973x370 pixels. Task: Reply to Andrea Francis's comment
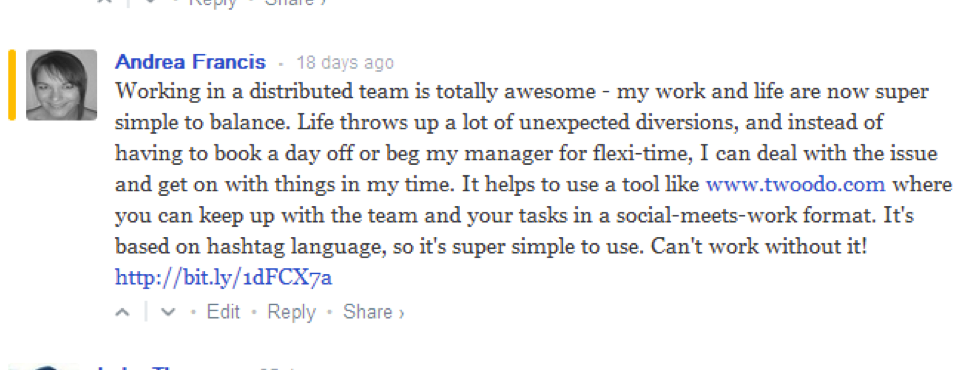click(292, 312)
